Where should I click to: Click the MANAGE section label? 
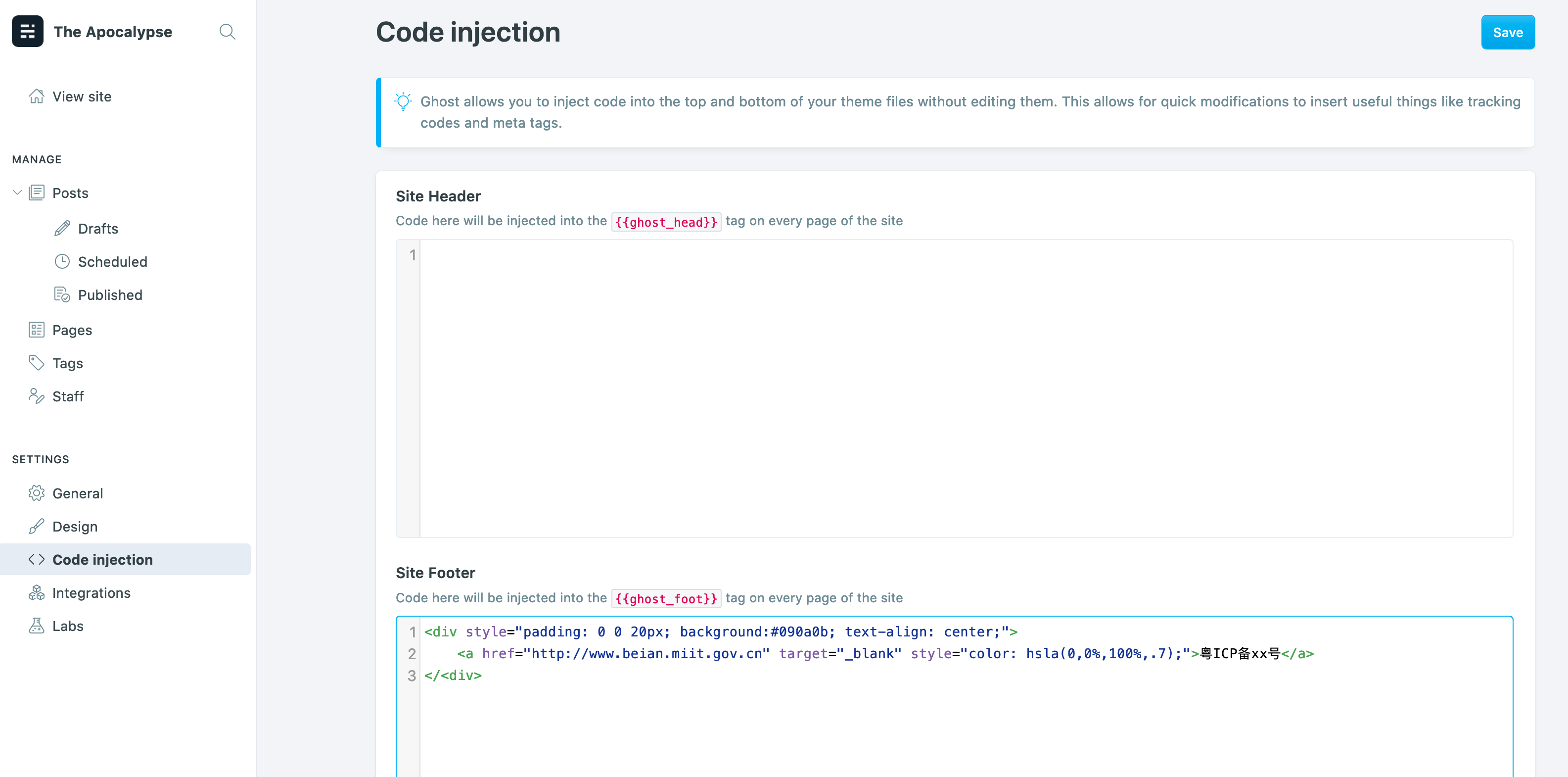click(37, 159)
